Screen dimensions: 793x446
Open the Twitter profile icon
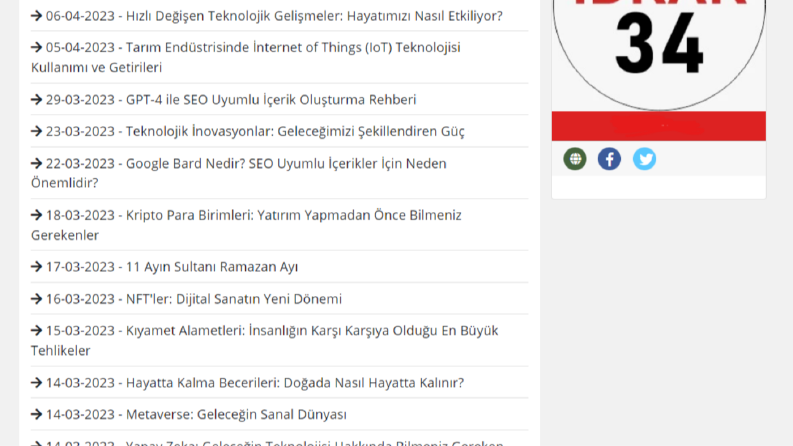(644, 159)
